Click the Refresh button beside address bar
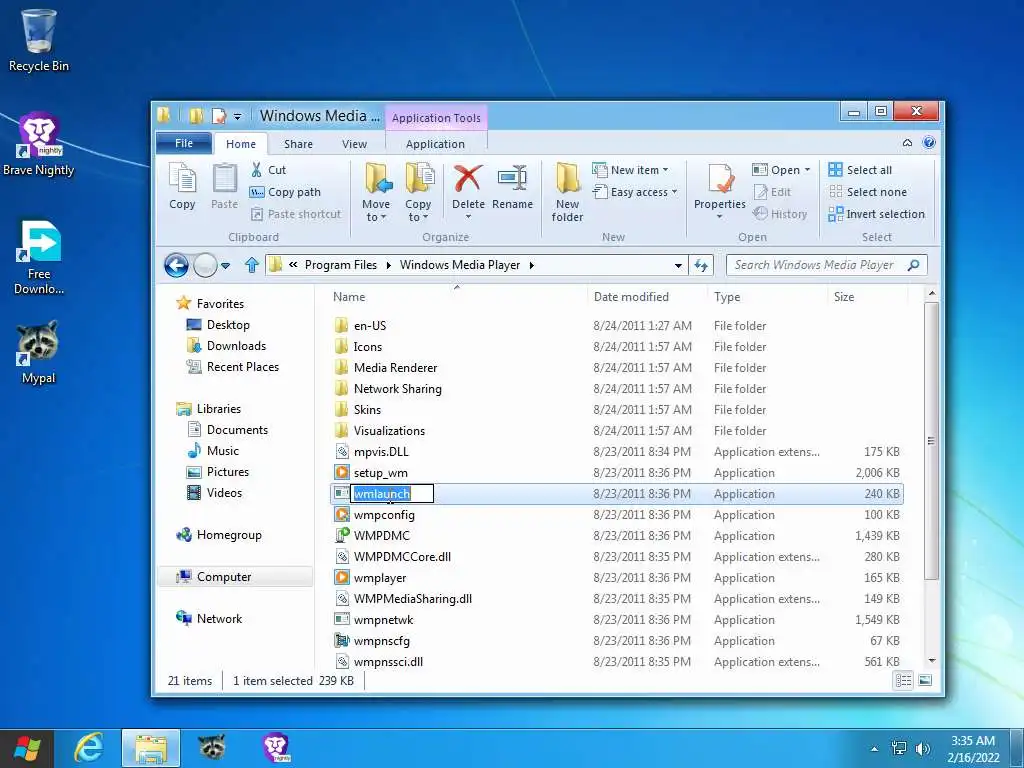The width and height of the screenshot is (1024, 768). click(701, 265)
